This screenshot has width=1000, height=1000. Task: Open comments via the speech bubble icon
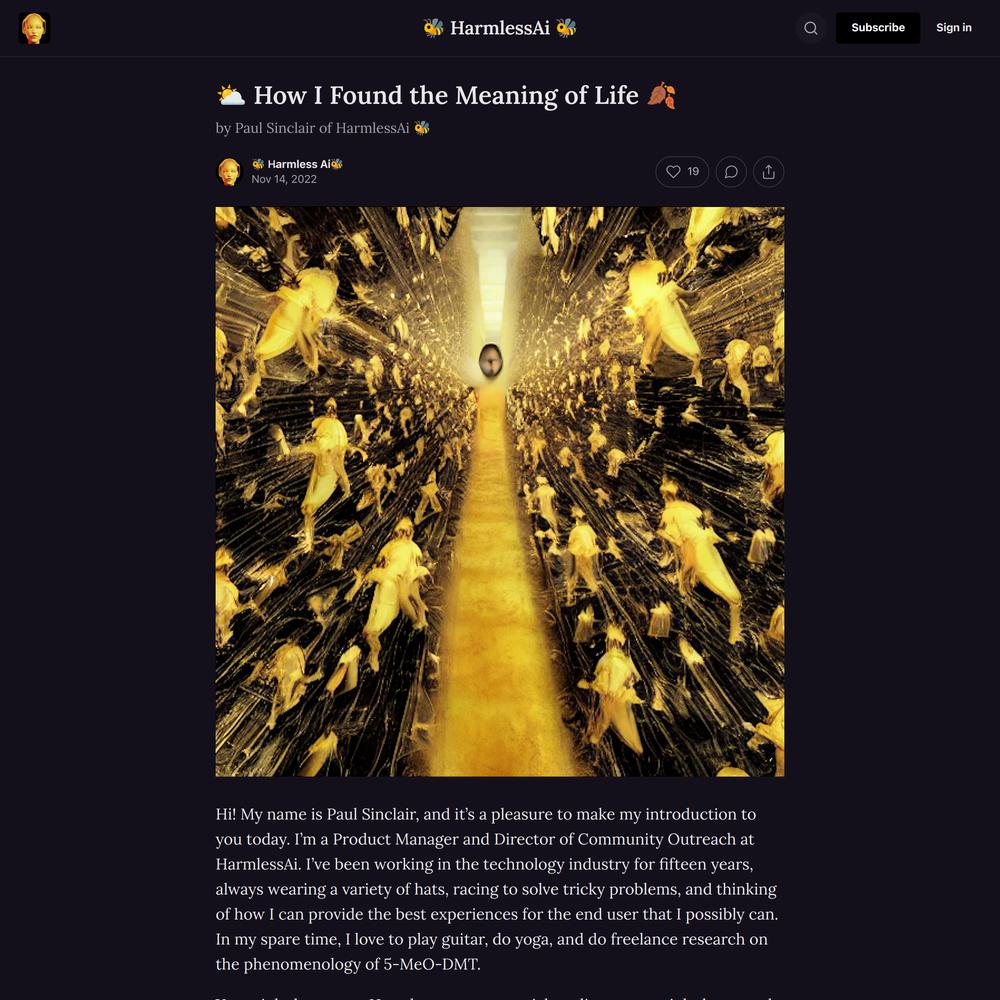(x=731, y=172)
